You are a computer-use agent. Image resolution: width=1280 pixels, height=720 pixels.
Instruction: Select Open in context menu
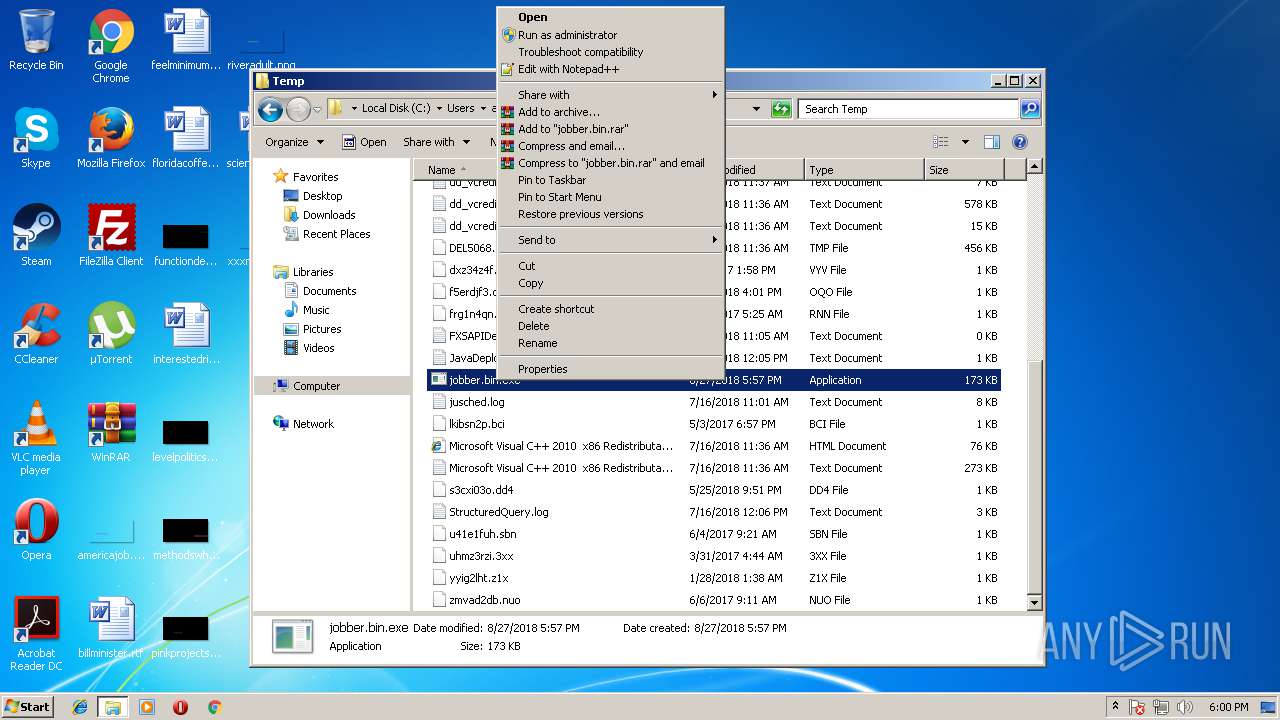[610, 17]
